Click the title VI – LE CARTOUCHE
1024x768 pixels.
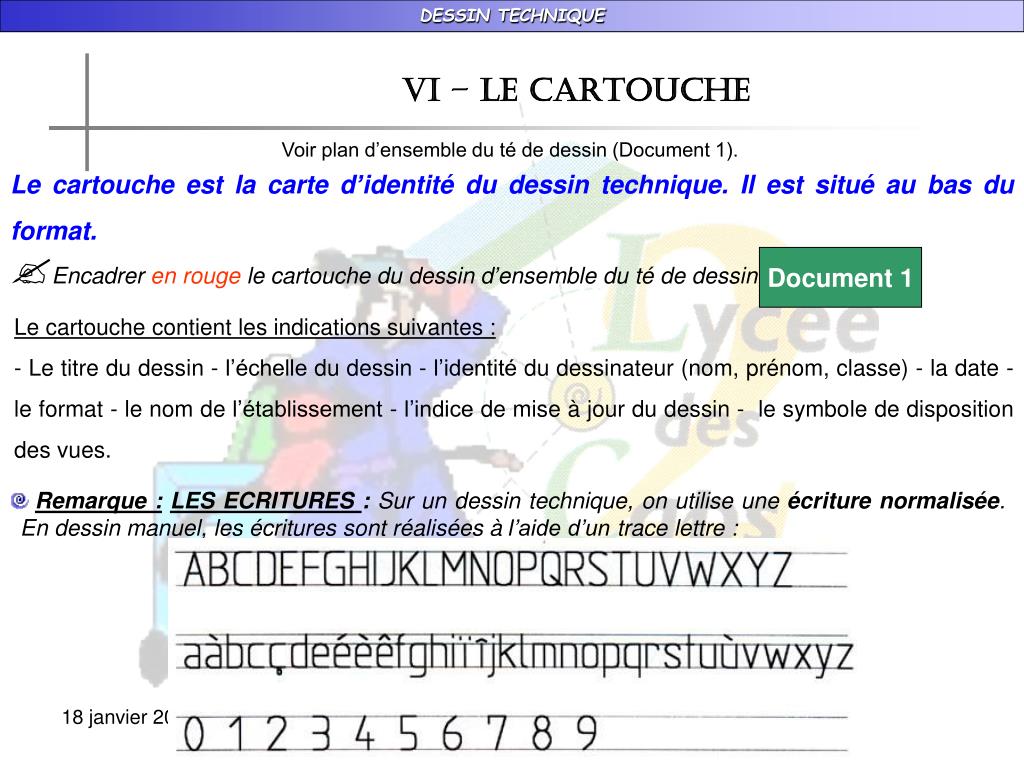pos(576,90)
